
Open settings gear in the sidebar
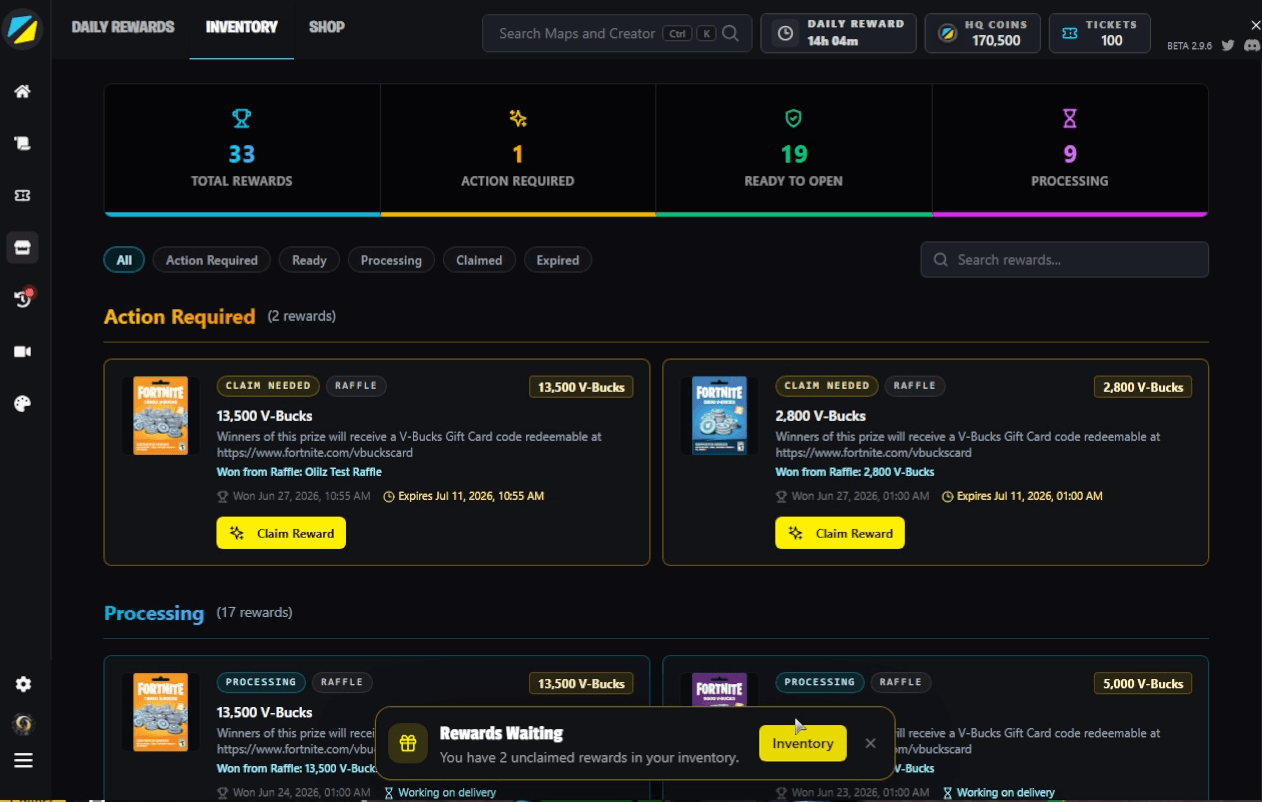point(23,684)
